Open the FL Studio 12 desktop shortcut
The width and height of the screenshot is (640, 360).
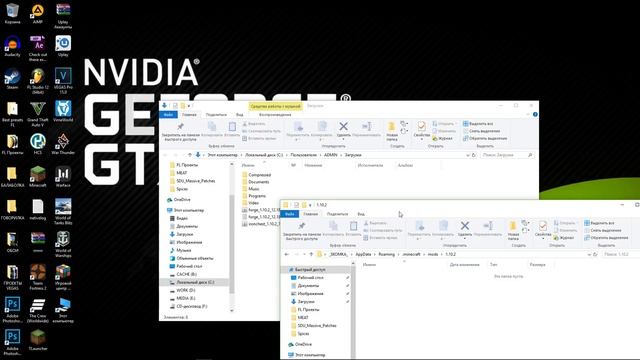(38, 80)
